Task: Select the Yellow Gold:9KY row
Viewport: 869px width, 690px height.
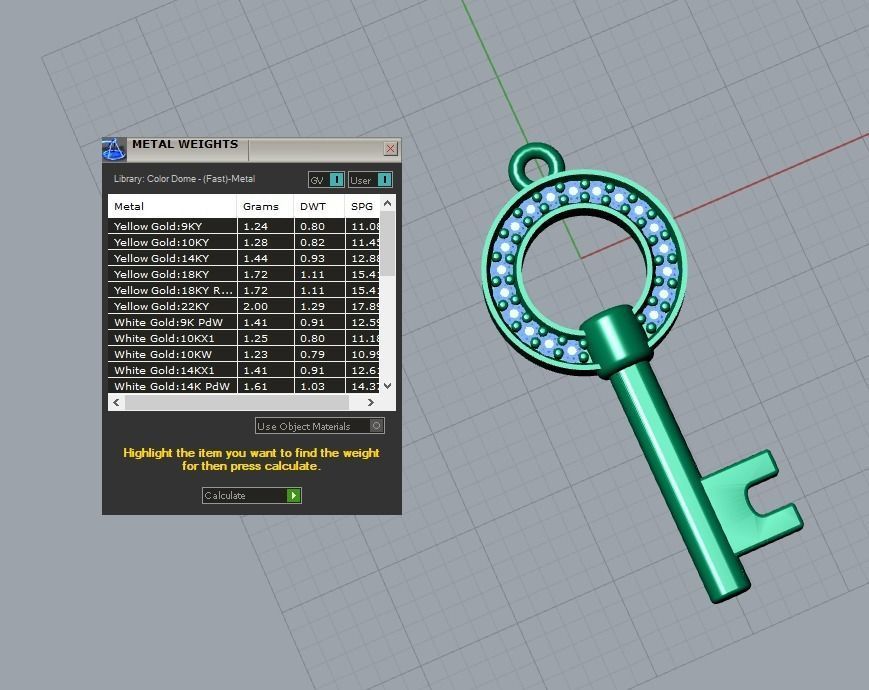Action: 244,226
